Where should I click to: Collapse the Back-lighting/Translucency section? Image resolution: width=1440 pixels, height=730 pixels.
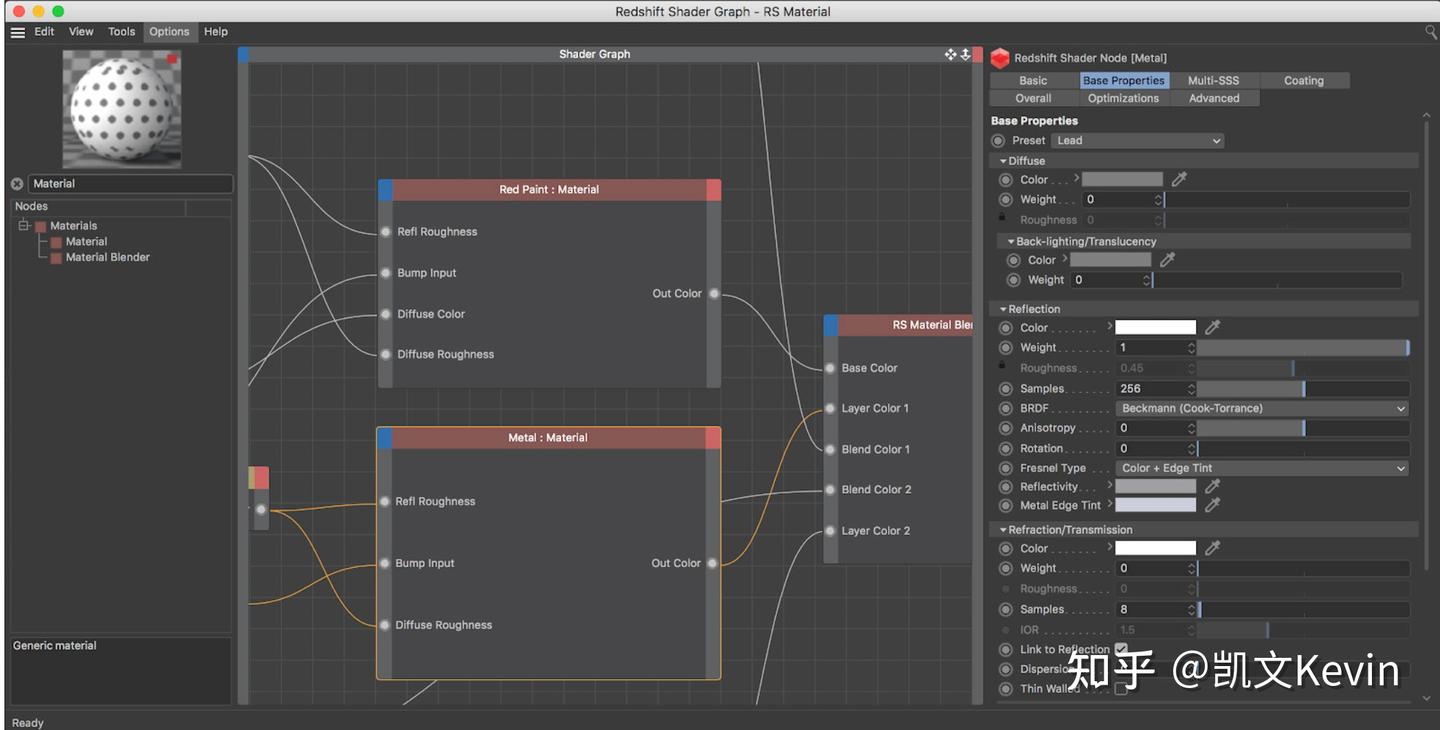tap(1011, 241)
